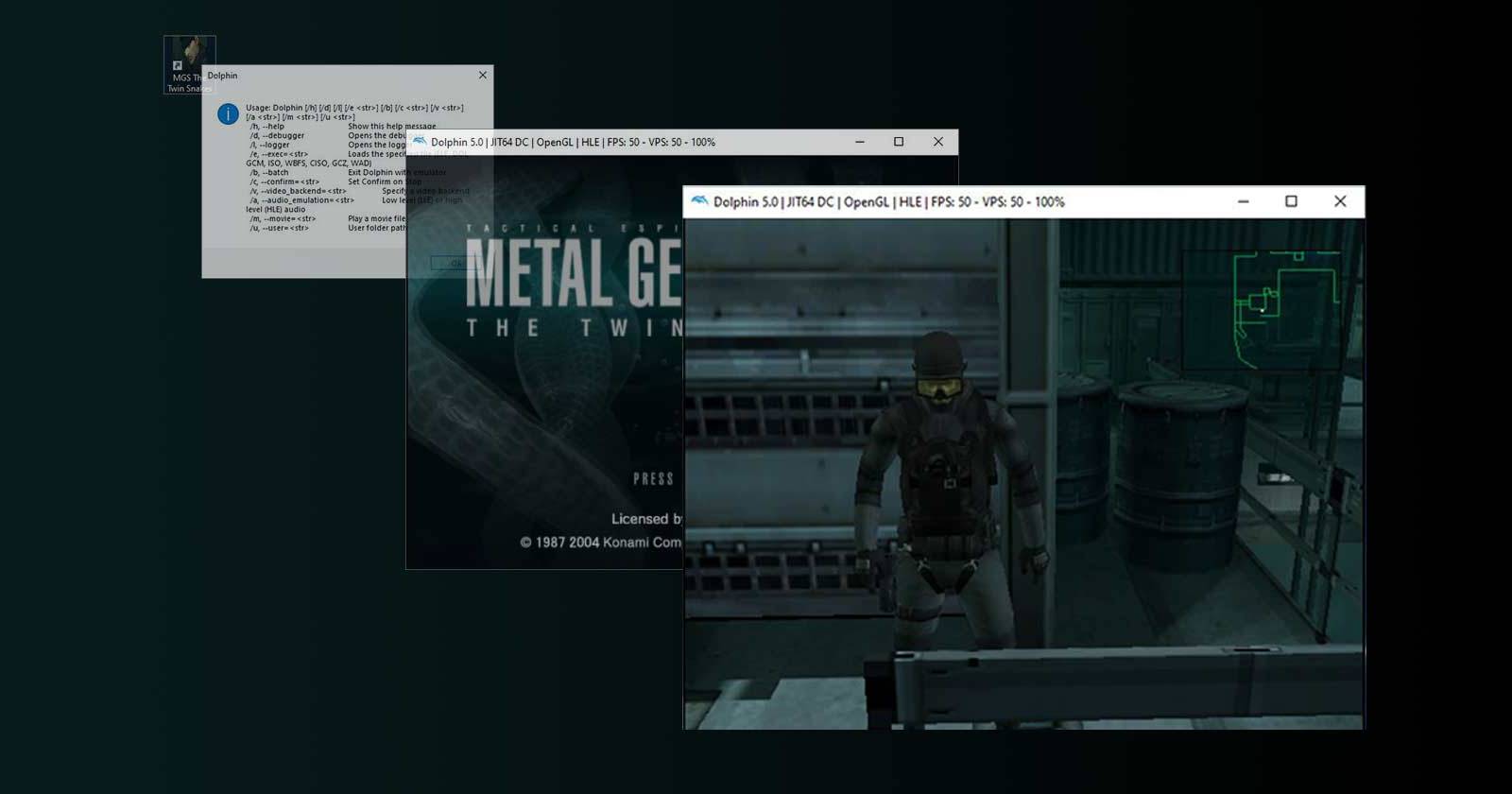The image size is (1512, 794).
Task: Close the Dolphin usage help dialog
Action: click(483, 75)
